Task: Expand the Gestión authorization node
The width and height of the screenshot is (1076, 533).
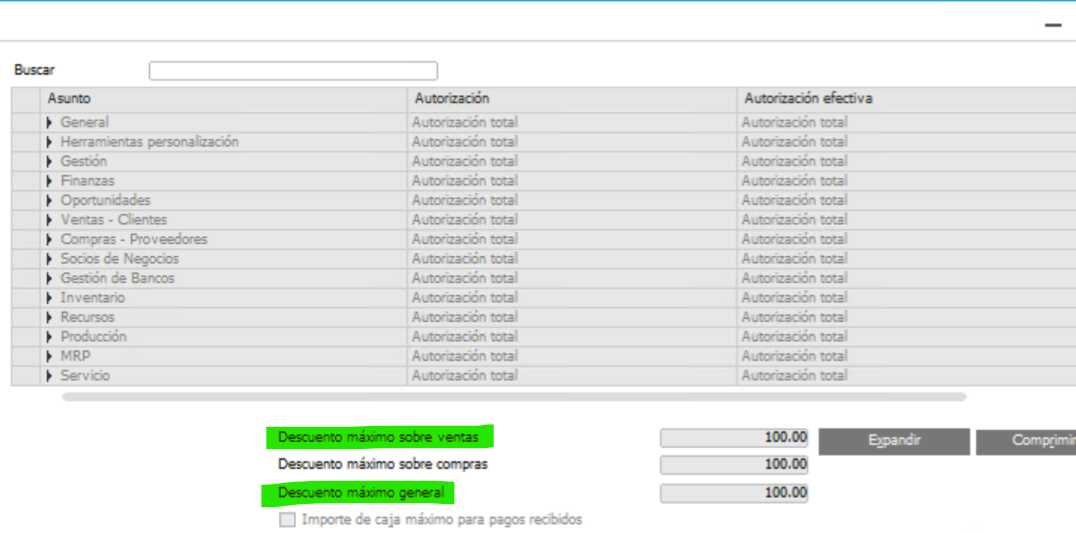Action: (50, 162)
